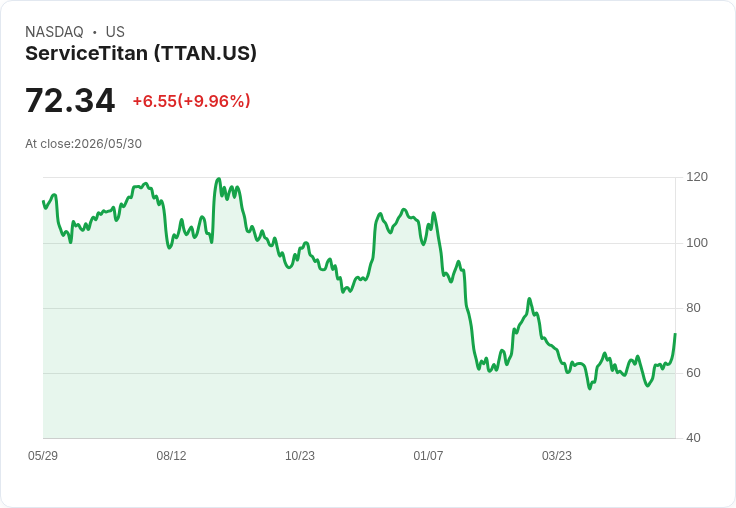The width and height of the screenshot is (736, 508).
Task: Select the 01/07 date marker
Action: pyautogui.click(x=428, y=455)
